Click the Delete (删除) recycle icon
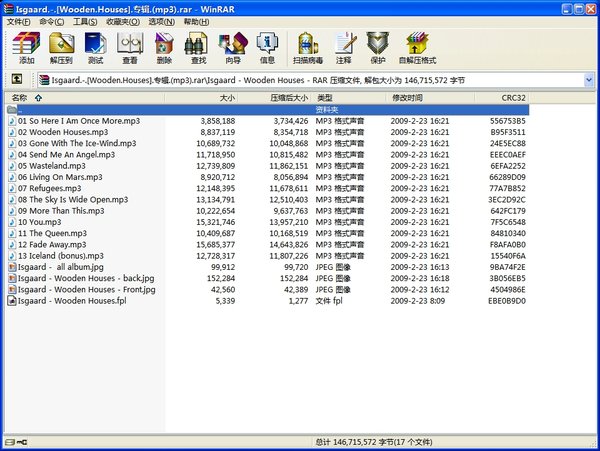Screen dimensions: 600x451 pyautogui.click(x=164, y=48)
